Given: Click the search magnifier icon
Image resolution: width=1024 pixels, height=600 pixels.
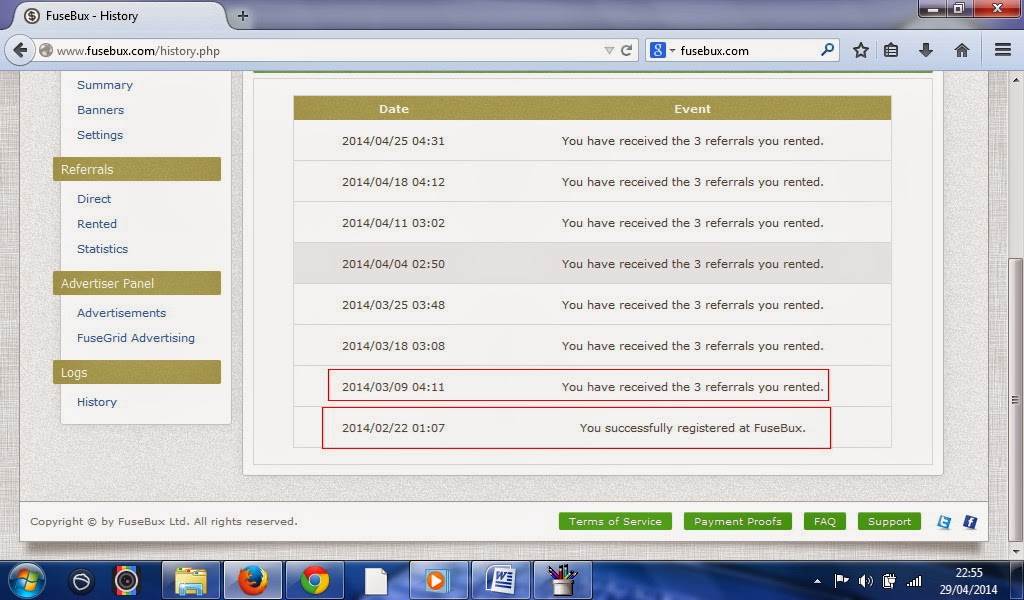Looking at the screenshot, I should click(x=827, y=50).
